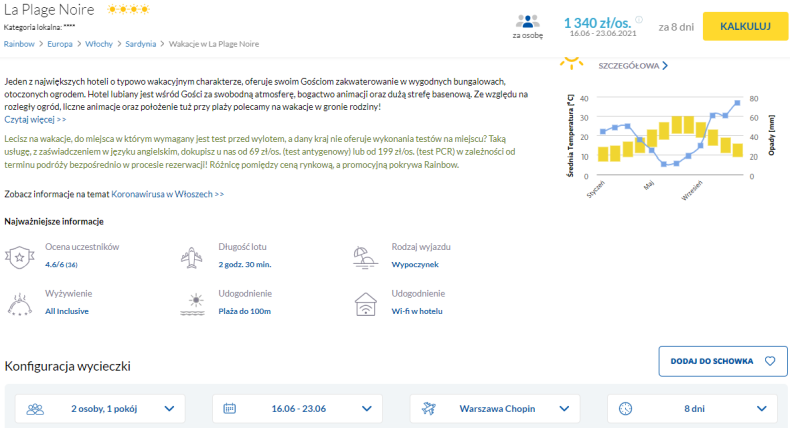Go to Rainbow breadcrumb home
Screen dimensions: 790x428
(19, 44)
